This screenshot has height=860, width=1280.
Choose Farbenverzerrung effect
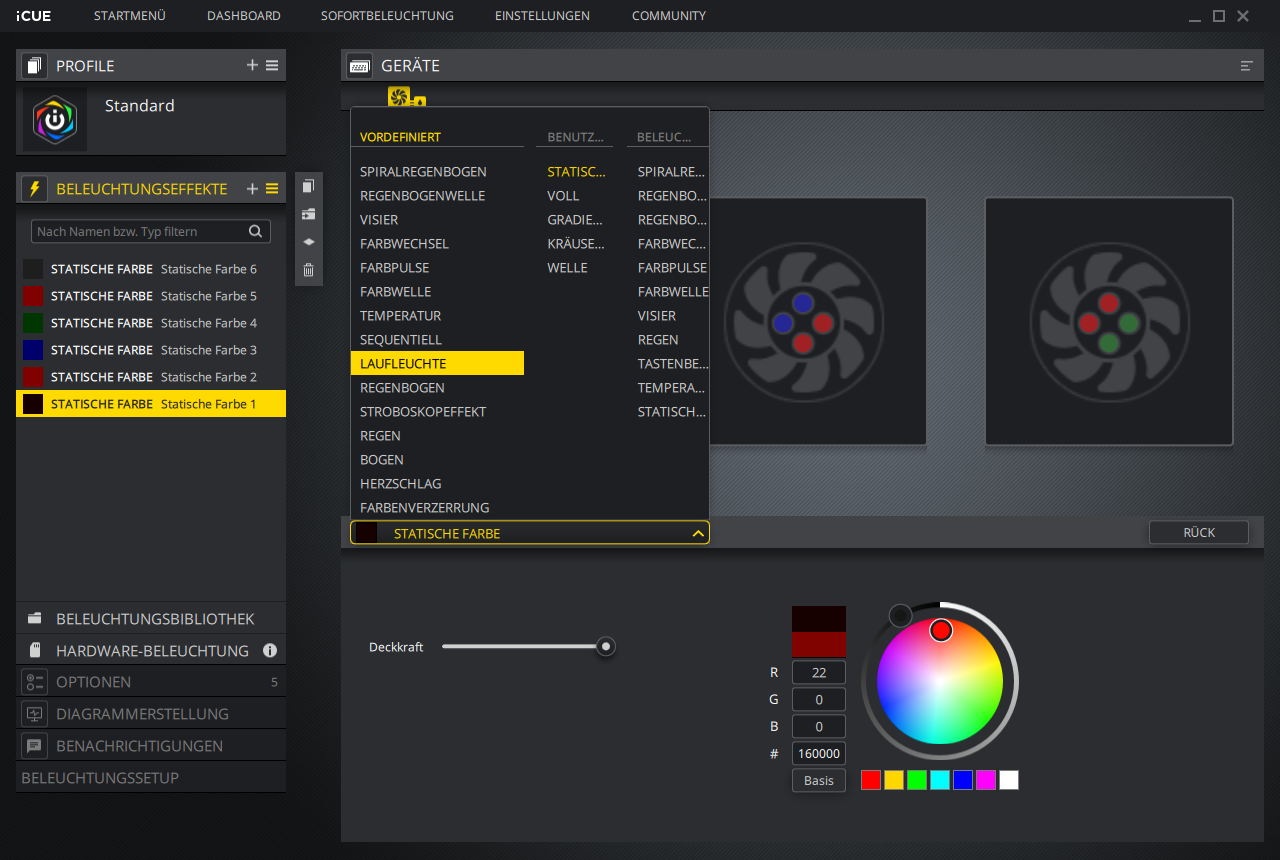[x=437, y=507]
